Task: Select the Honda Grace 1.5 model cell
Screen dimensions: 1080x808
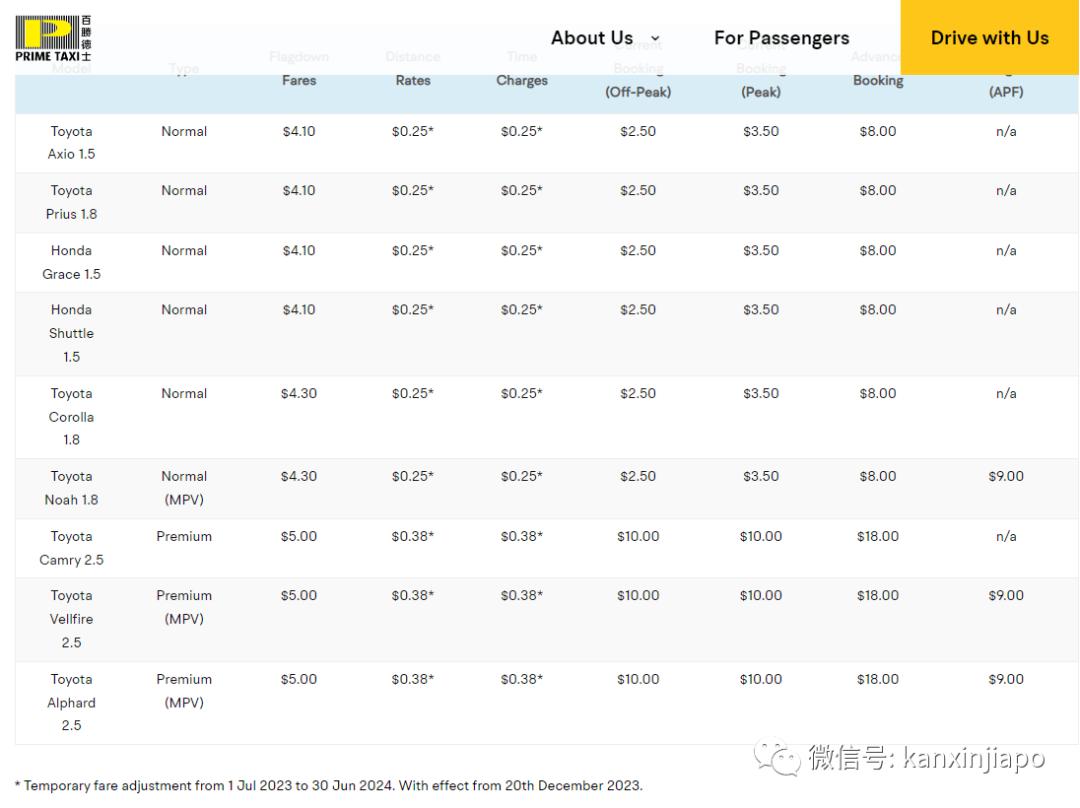Action: [71, 262]
